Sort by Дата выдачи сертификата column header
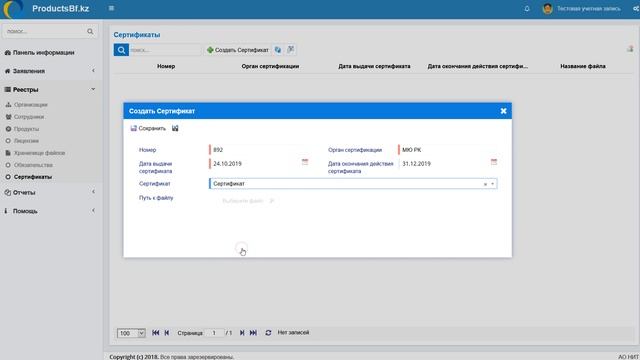 374,66
